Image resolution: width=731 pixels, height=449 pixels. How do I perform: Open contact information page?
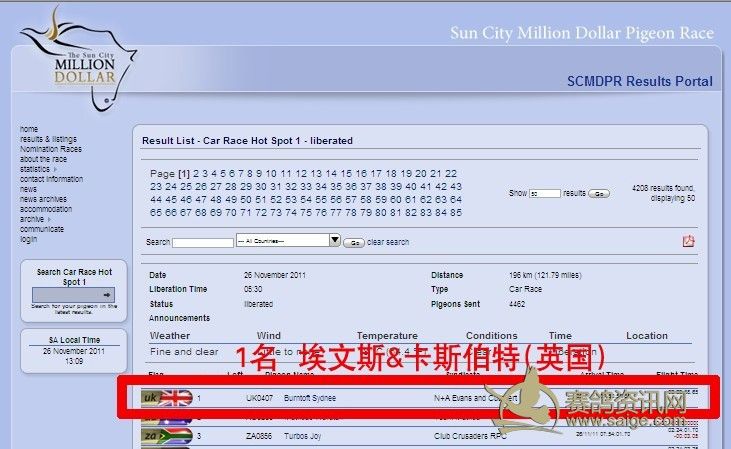(51, 179)
